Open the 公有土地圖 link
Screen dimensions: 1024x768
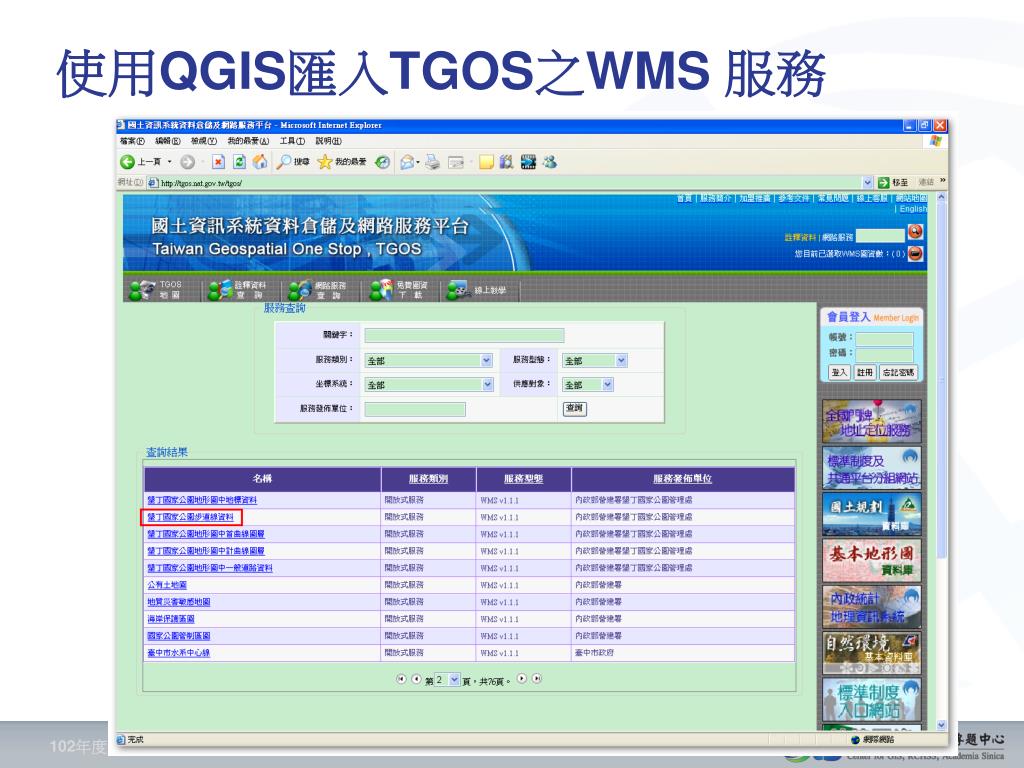point(167,585)
